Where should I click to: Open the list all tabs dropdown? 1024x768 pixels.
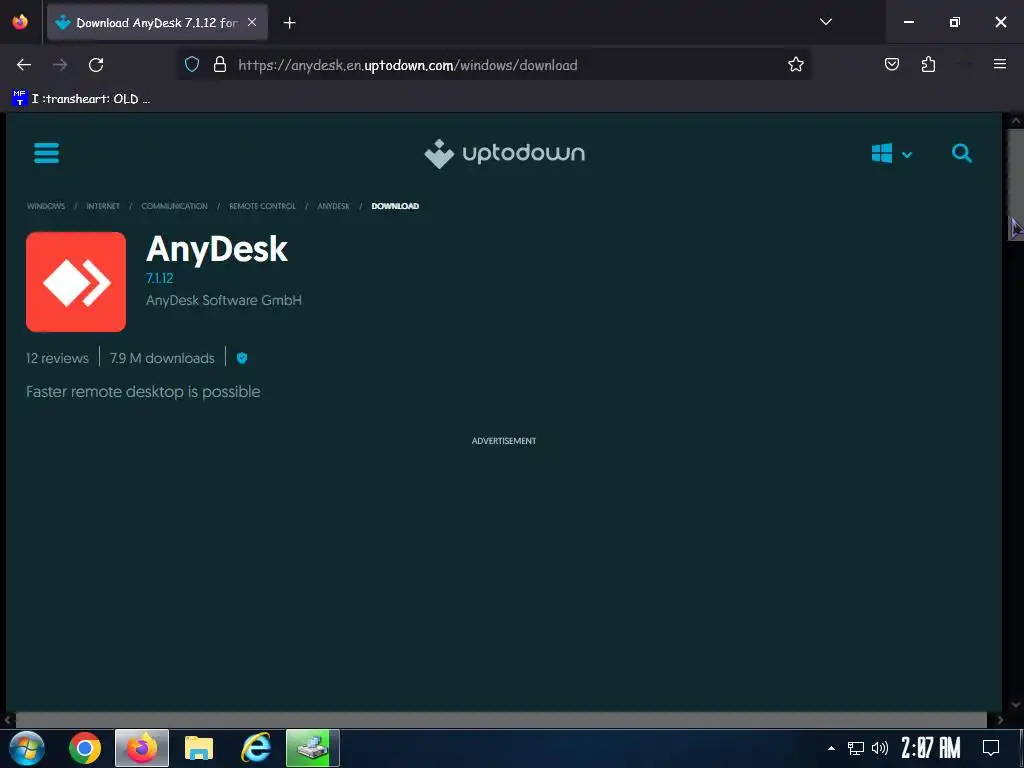click(x=825, y=22)
